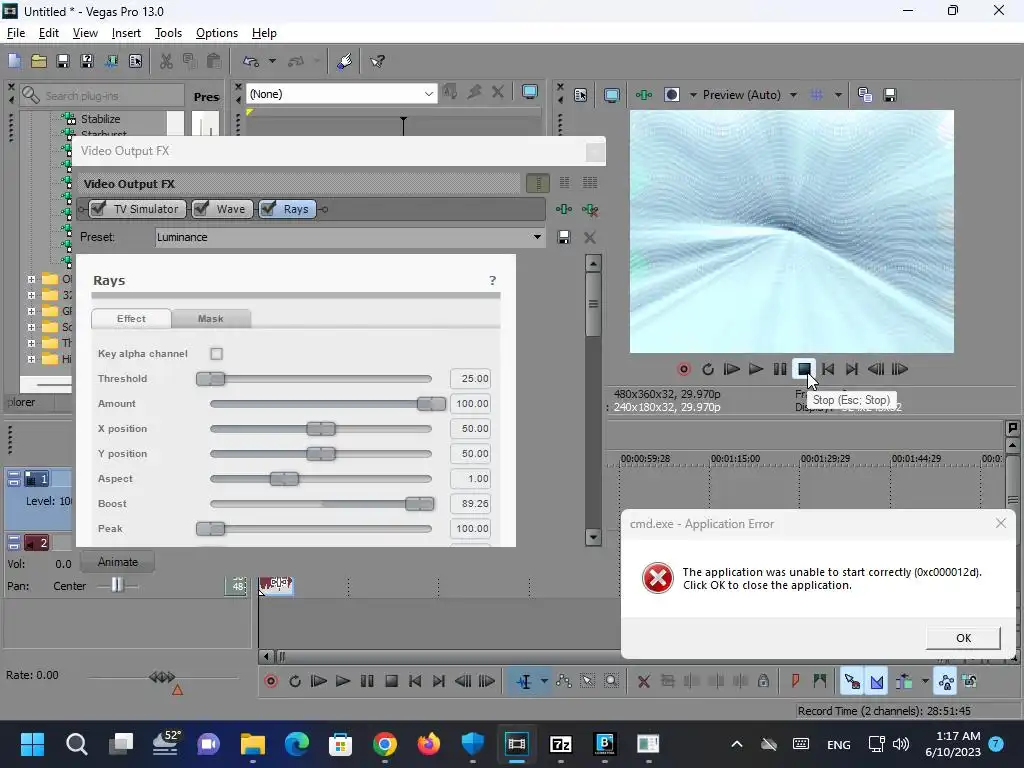This screenshot has height=768, width=1024.
Task: Enable Key alpha channel checkbox
Action: 216,353
